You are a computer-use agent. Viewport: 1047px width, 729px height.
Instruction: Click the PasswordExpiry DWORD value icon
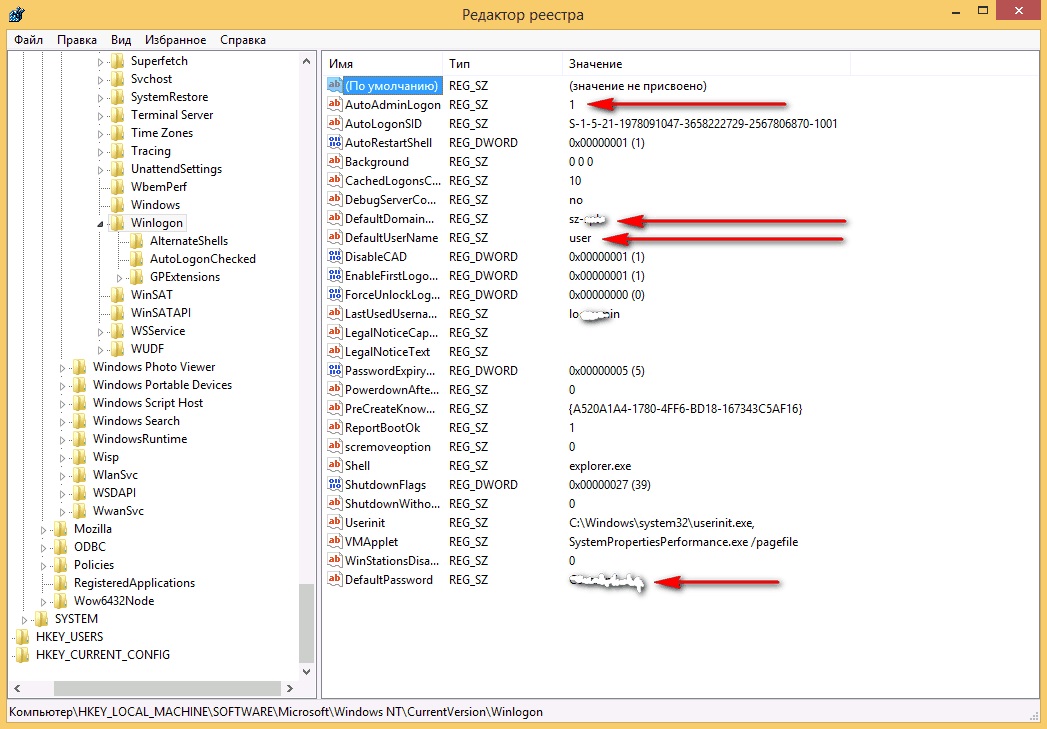click(335, 371)
